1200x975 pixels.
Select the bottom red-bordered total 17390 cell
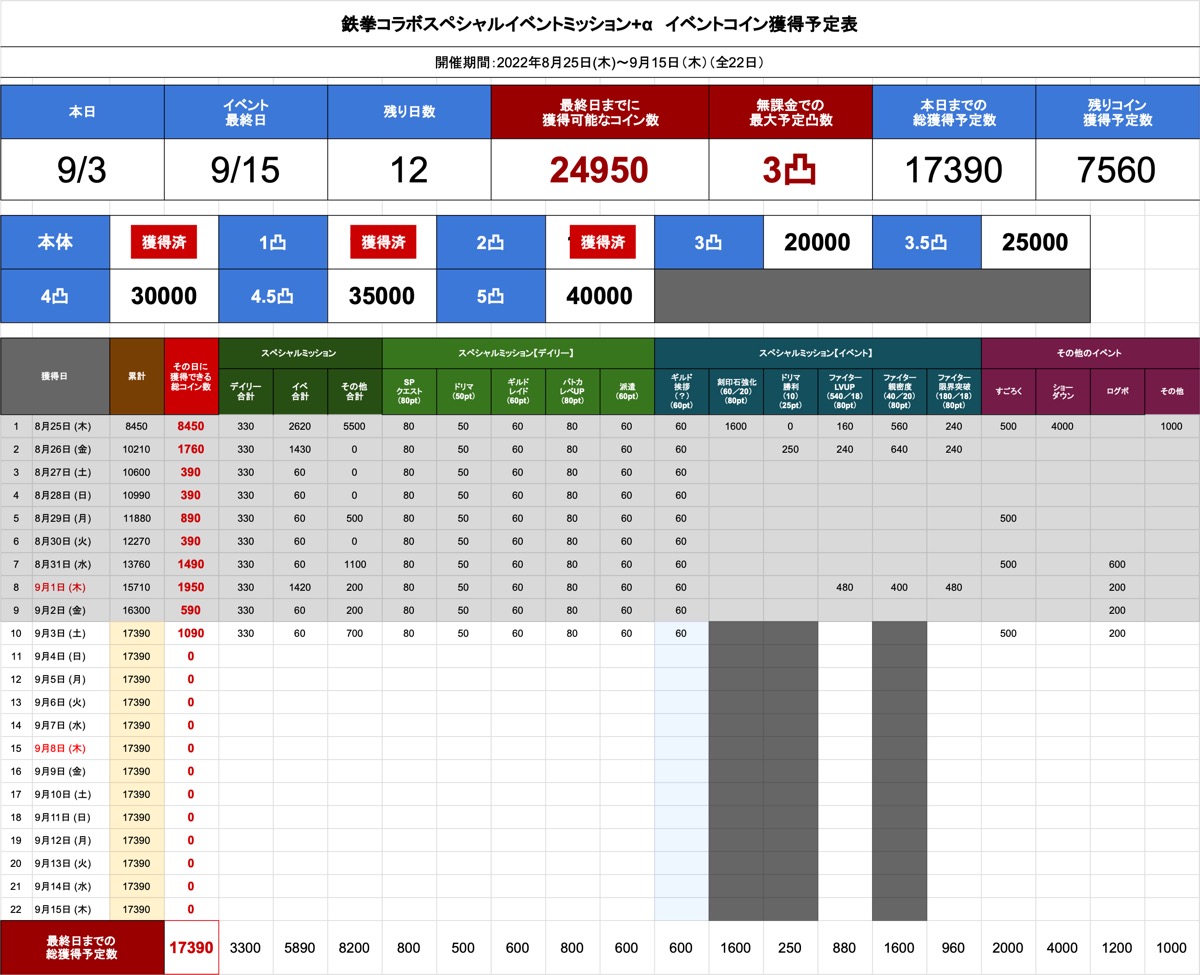coord(191,947)
